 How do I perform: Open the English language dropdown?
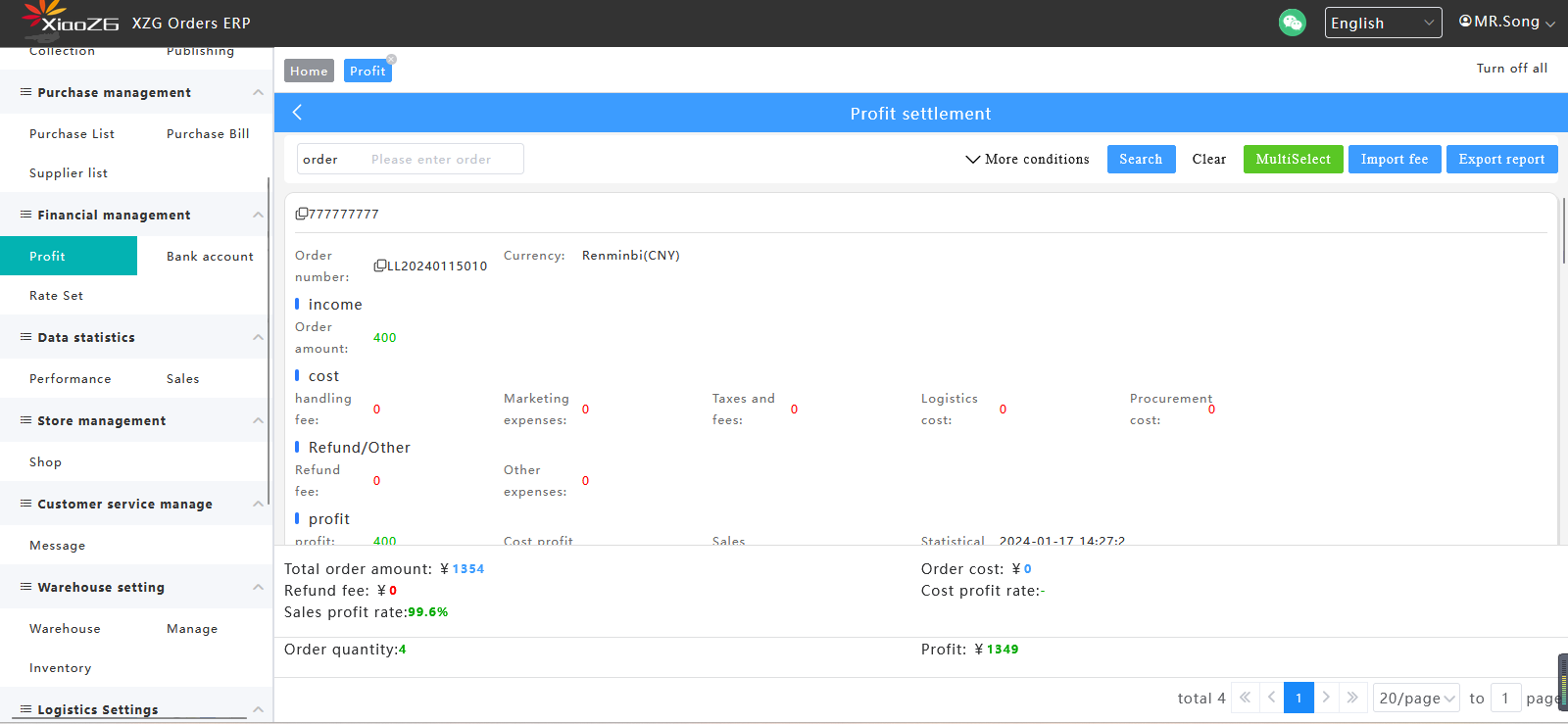(1382, 23)
